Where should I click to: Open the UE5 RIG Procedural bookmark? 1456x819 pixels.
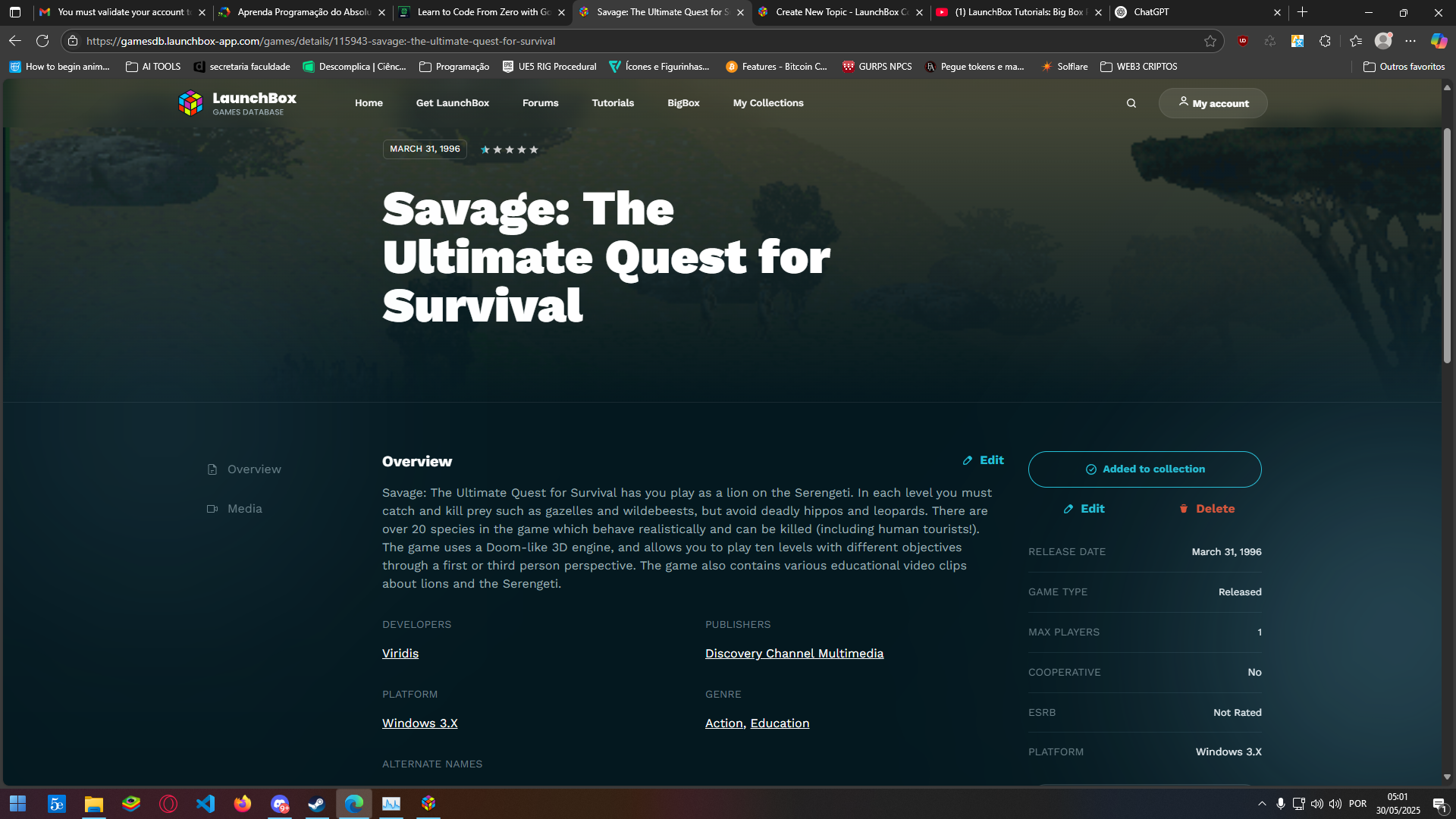(x=550, y=67)
